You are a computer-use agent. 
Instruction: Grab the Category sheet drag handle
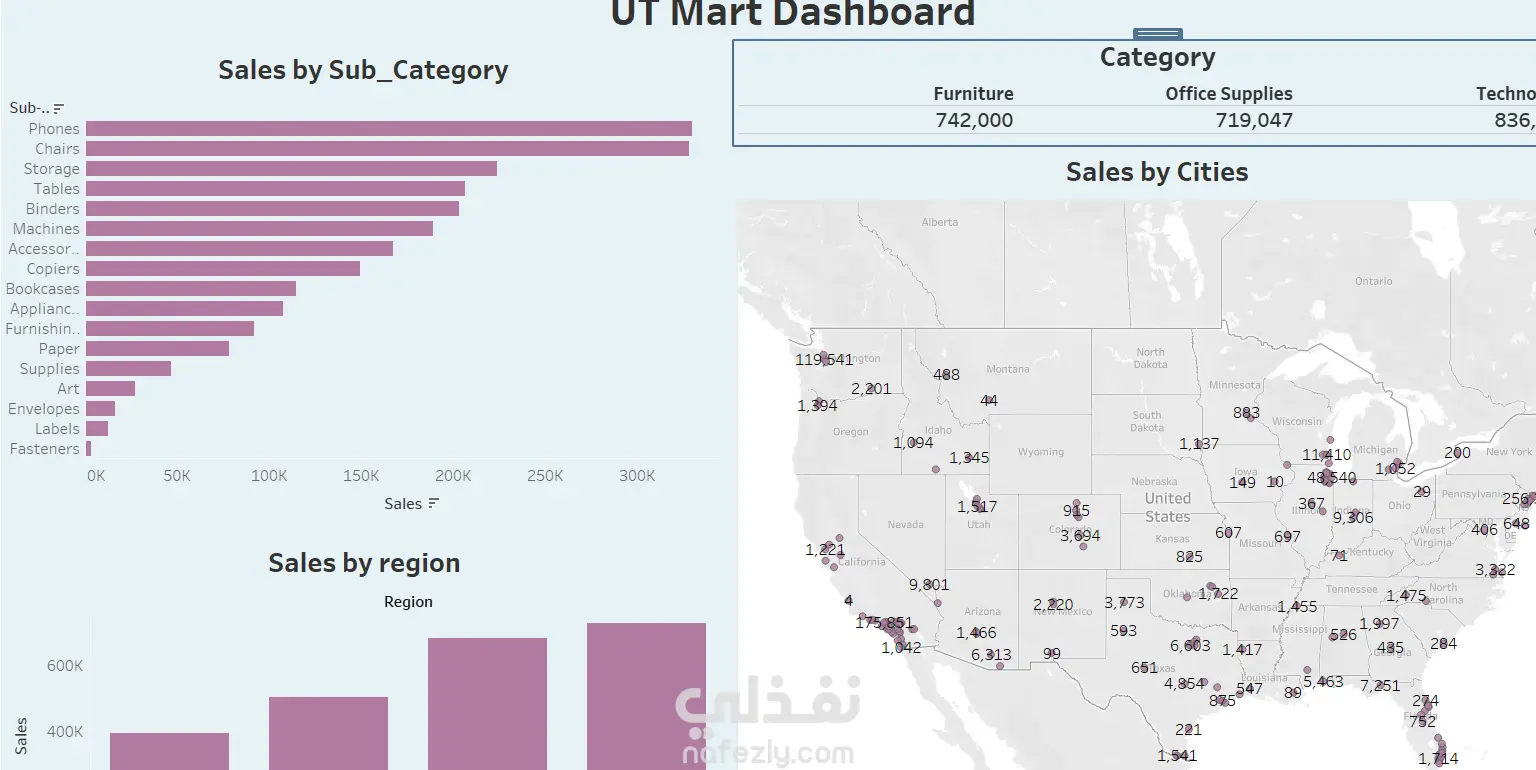(1159, 34)
